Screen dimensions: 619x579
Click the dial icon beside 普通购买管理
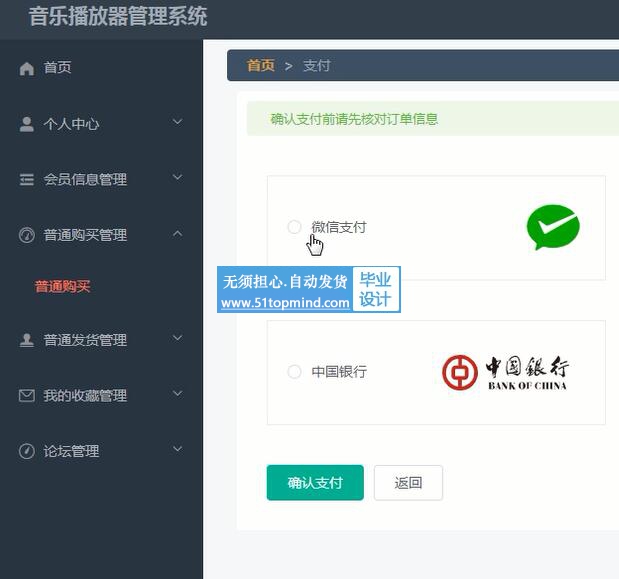[26, 235]
